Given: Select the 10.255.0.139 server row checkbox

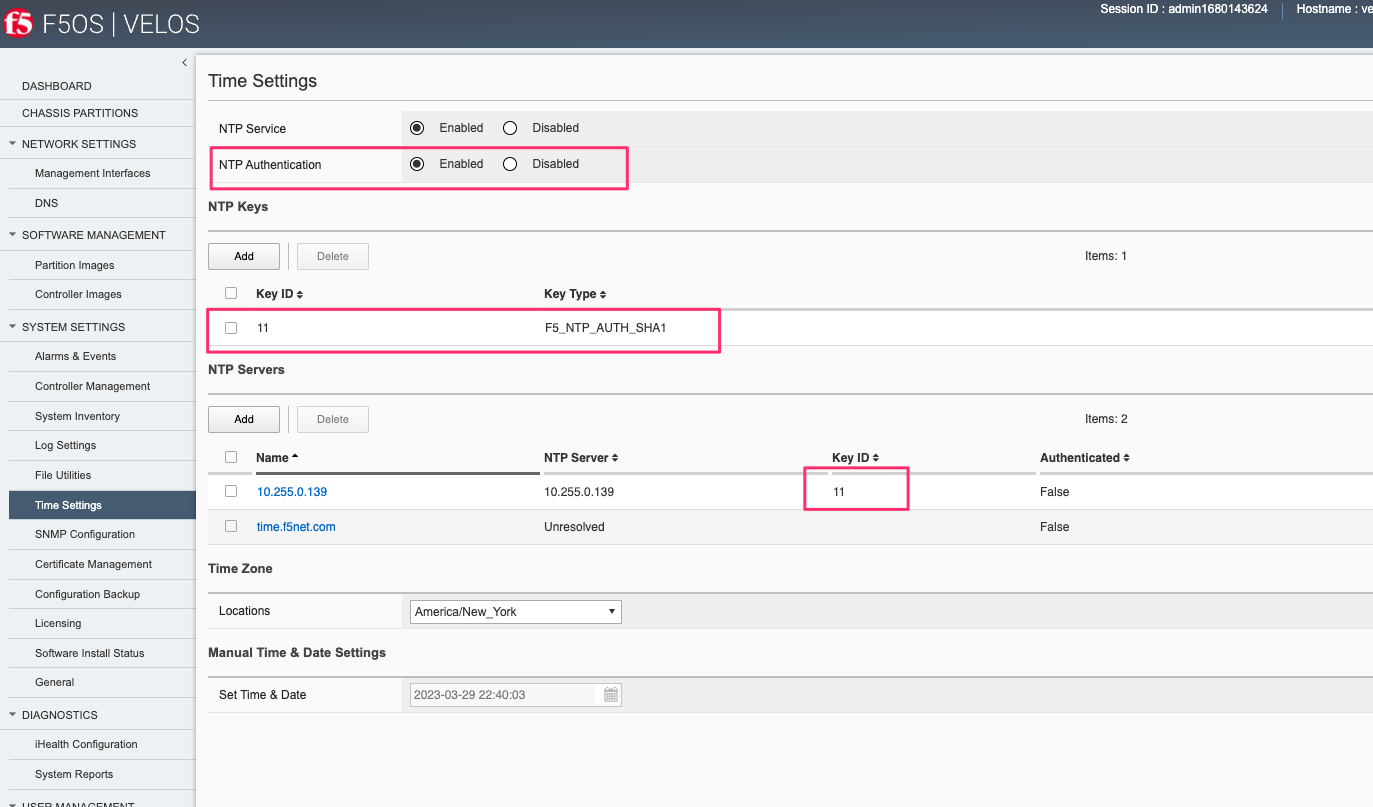Looking at the screenshot, I should click(x=231, y=491).
